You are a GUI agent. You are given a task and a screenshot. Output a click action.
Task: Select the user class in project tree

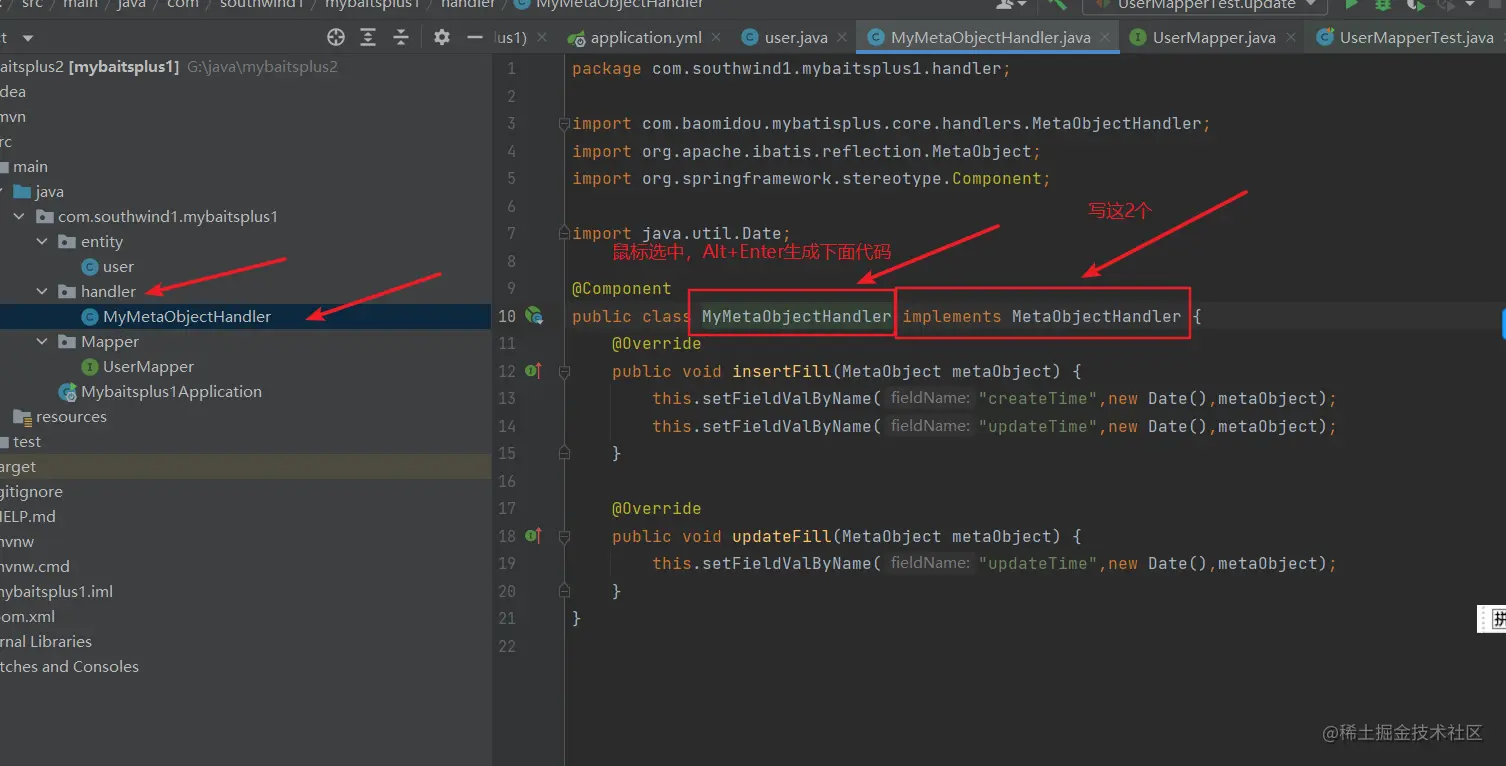pyautogui.click(x=118, y=267)
